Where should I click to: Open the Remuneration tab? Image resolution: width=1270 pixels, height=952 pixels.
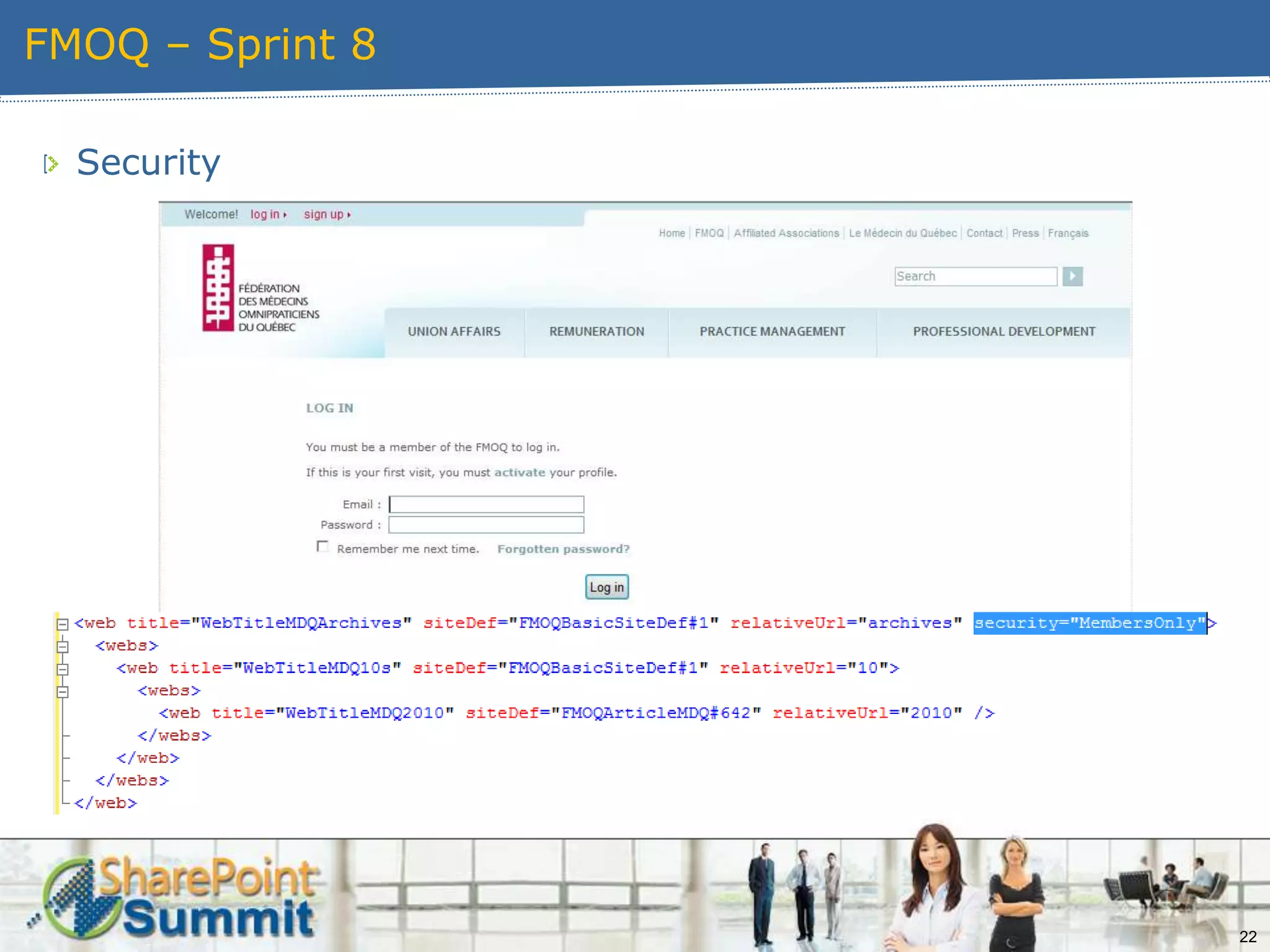[x=597, y=332]
